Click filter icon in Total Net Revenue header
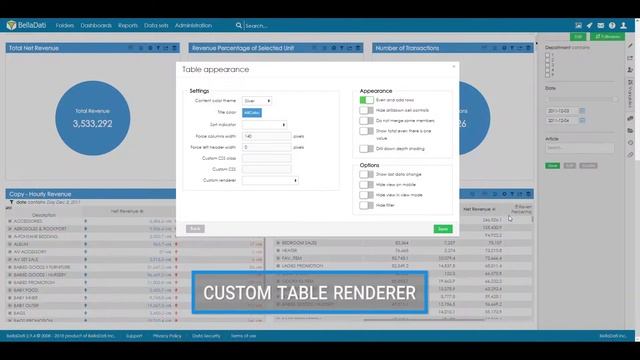 [x=158, y=48]
